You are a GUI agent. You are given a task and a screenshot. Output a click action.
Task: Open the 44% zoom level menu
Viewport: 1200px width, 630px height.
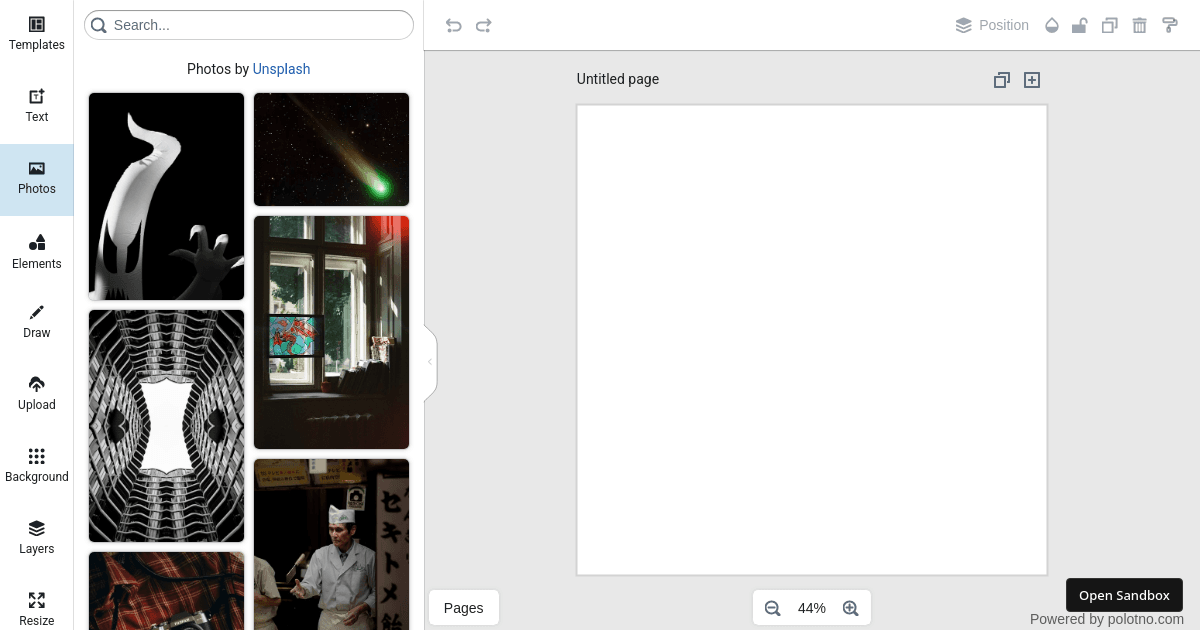point(812,608)
